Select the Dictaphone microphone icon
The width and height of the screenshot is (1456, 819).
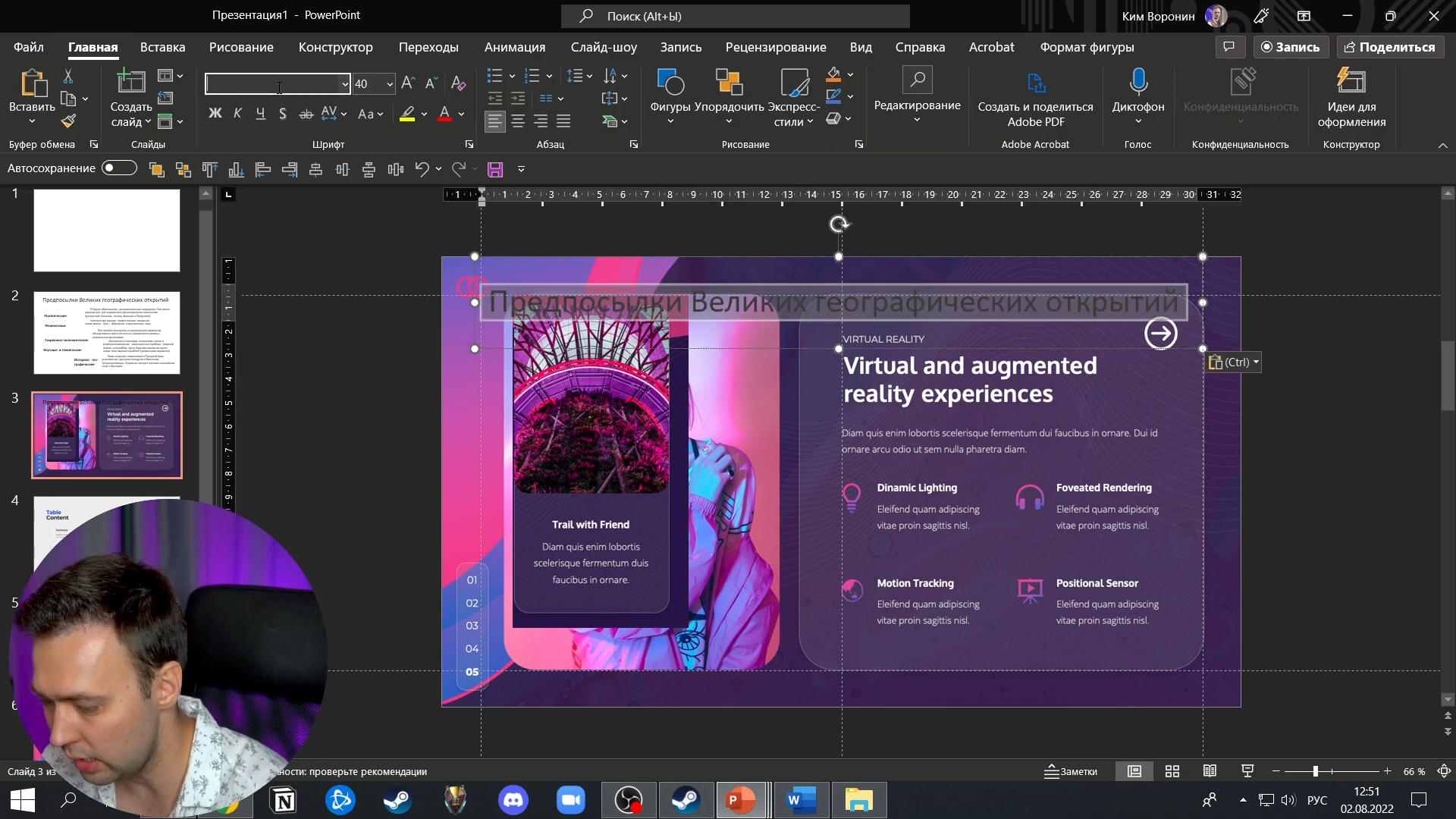click(x=1137, y=81)
